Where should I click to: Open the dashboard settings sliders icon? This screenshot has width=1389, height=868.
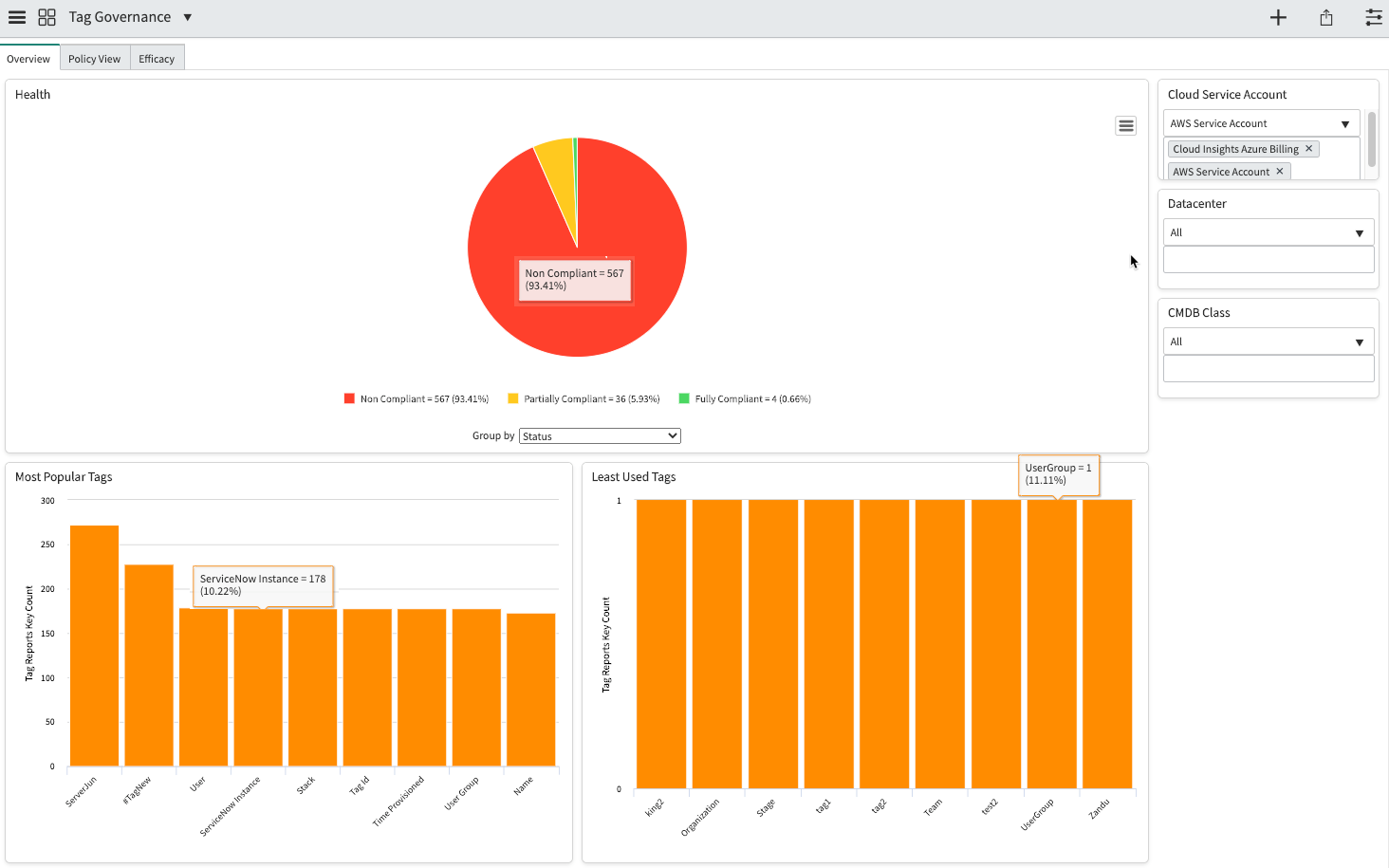[1373, 17]
